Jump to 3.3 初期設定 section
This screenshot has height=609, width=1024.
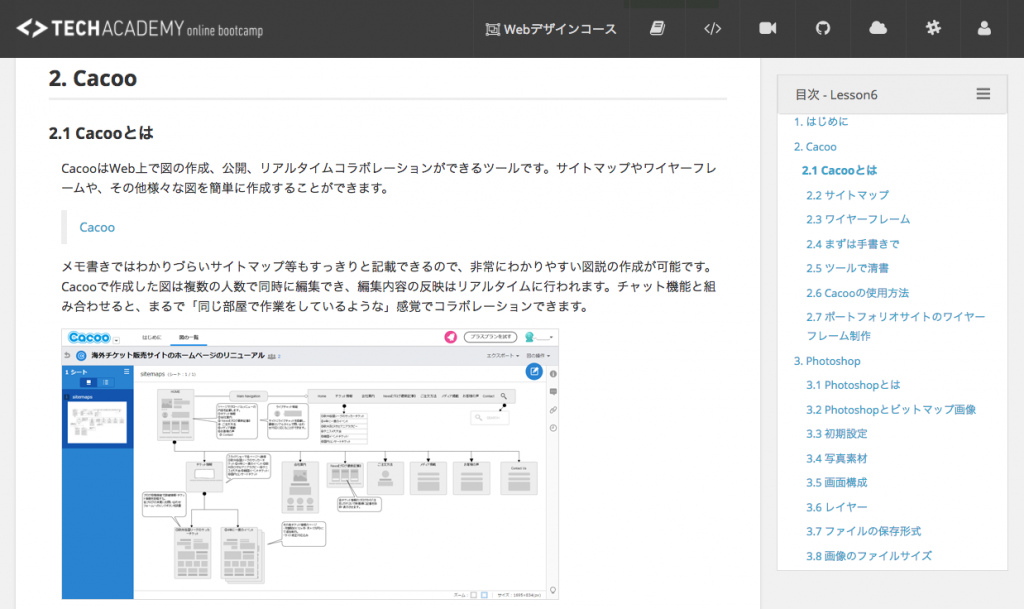[837, 434]
